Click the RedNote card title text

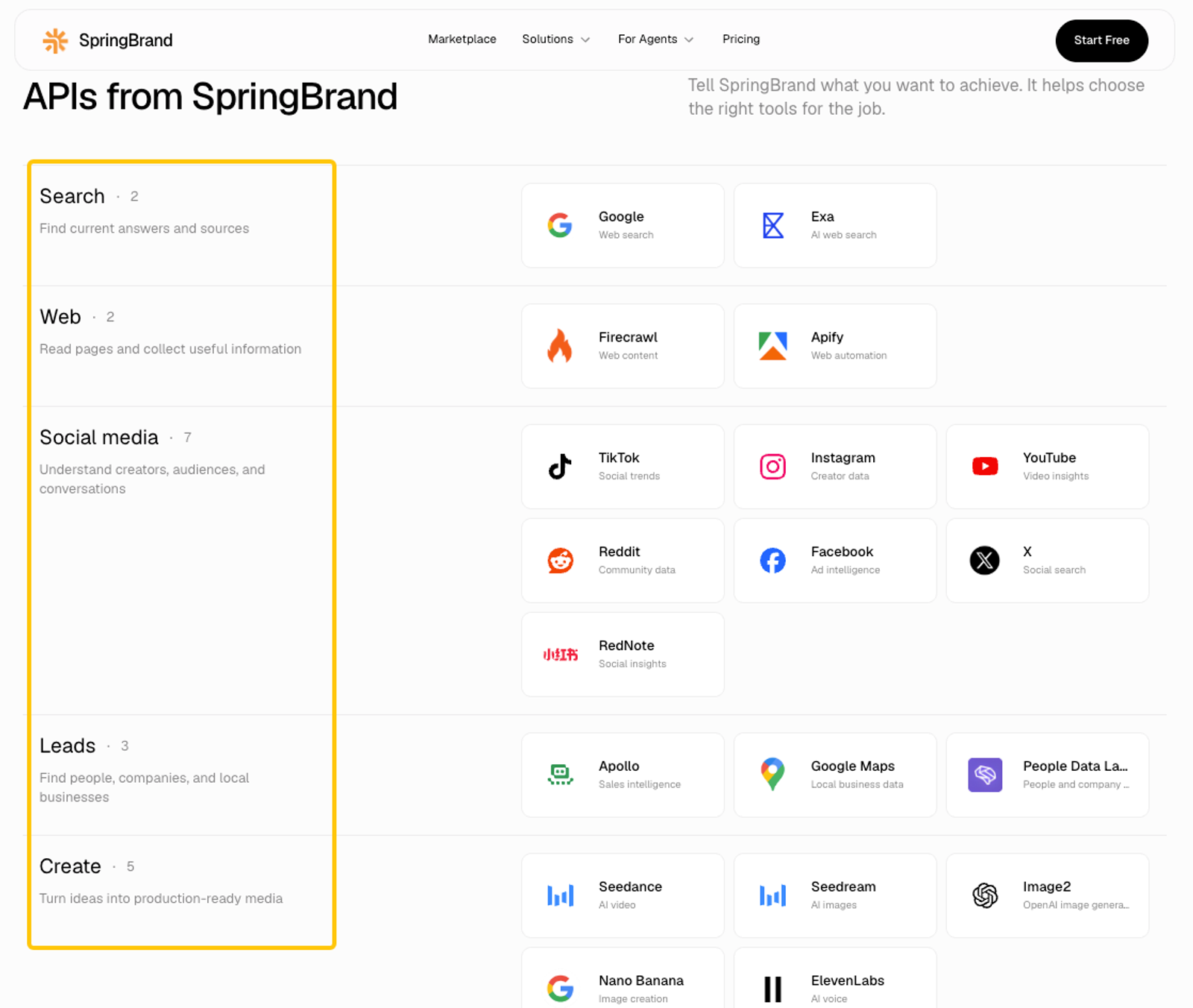(626, 646)
